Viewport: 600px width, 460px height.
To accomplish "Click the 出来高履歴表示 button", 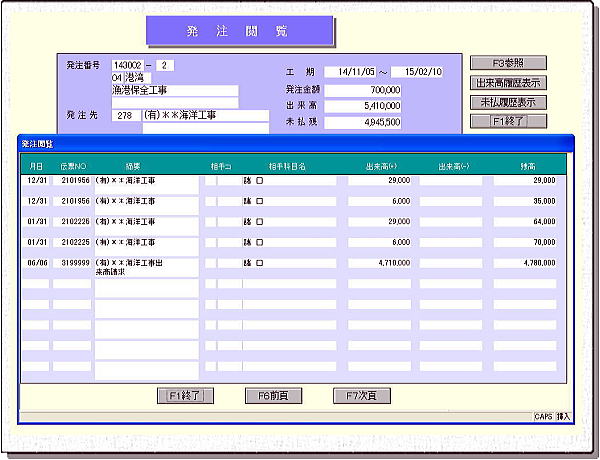I will (x=509, y=83).
